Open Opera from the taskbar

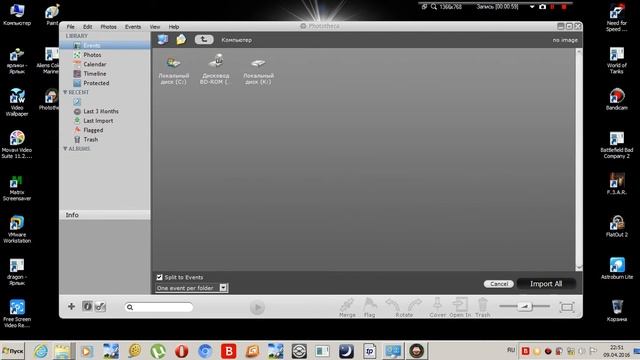(x=182, y=351)
